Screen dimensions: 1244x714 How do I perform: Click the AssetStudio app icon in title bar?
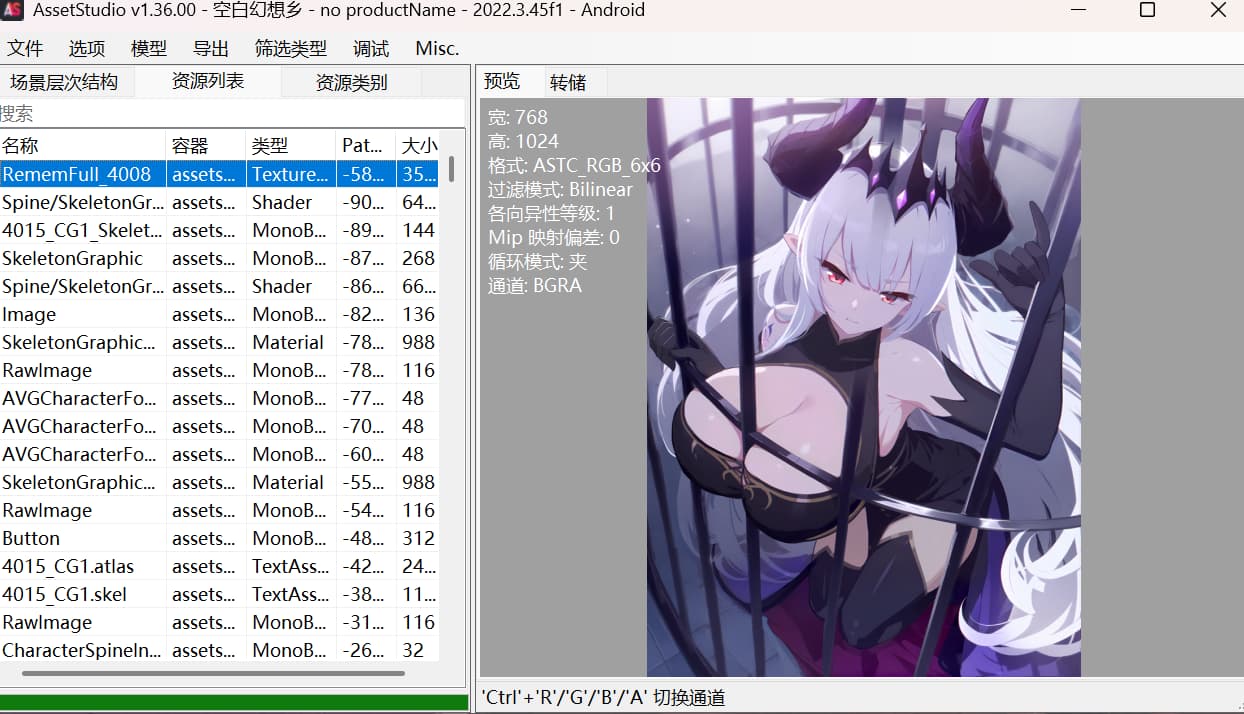(x=12, y=10)
